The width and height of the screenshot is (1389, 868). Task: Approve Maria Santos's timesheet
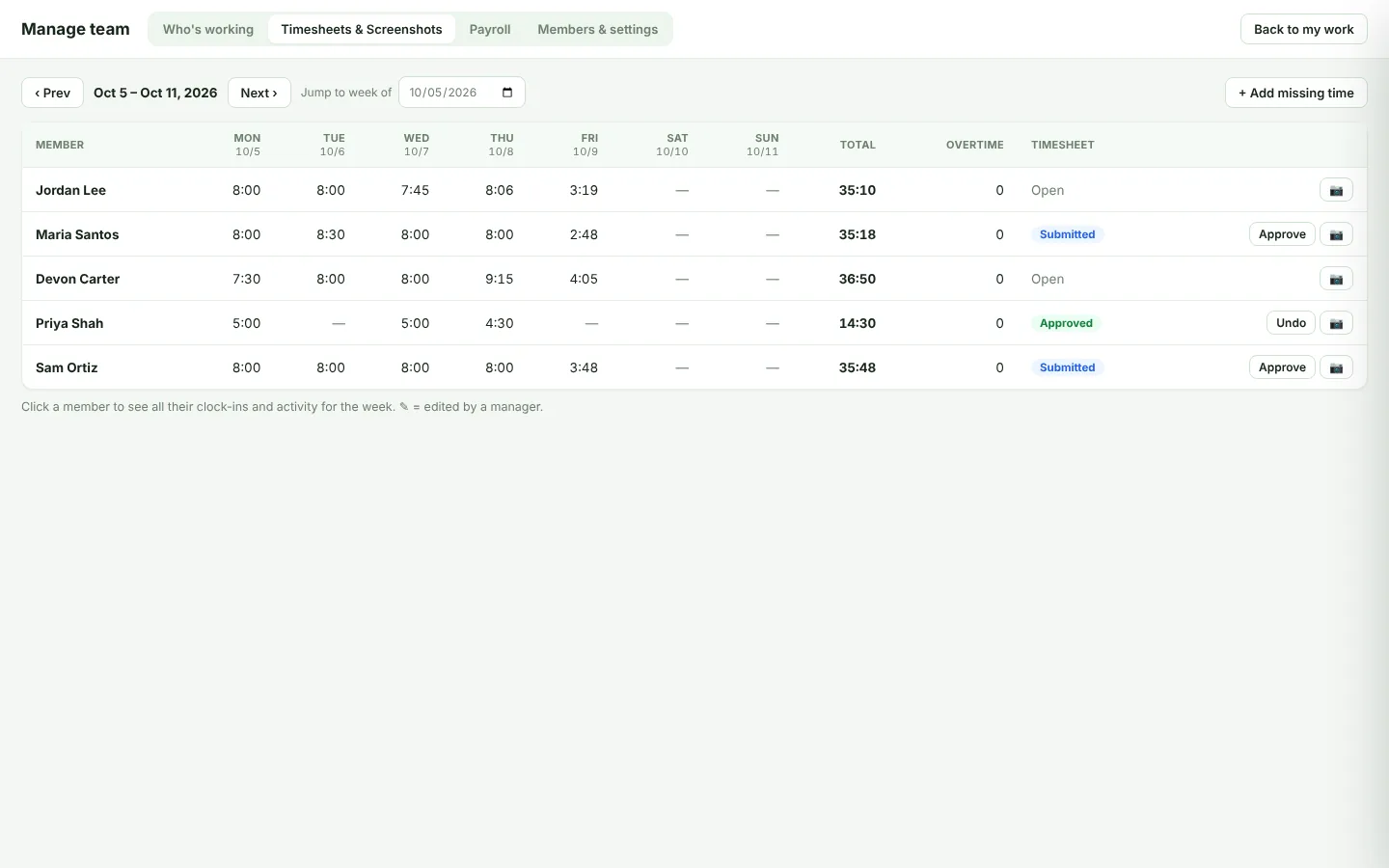coord(1282,234)
